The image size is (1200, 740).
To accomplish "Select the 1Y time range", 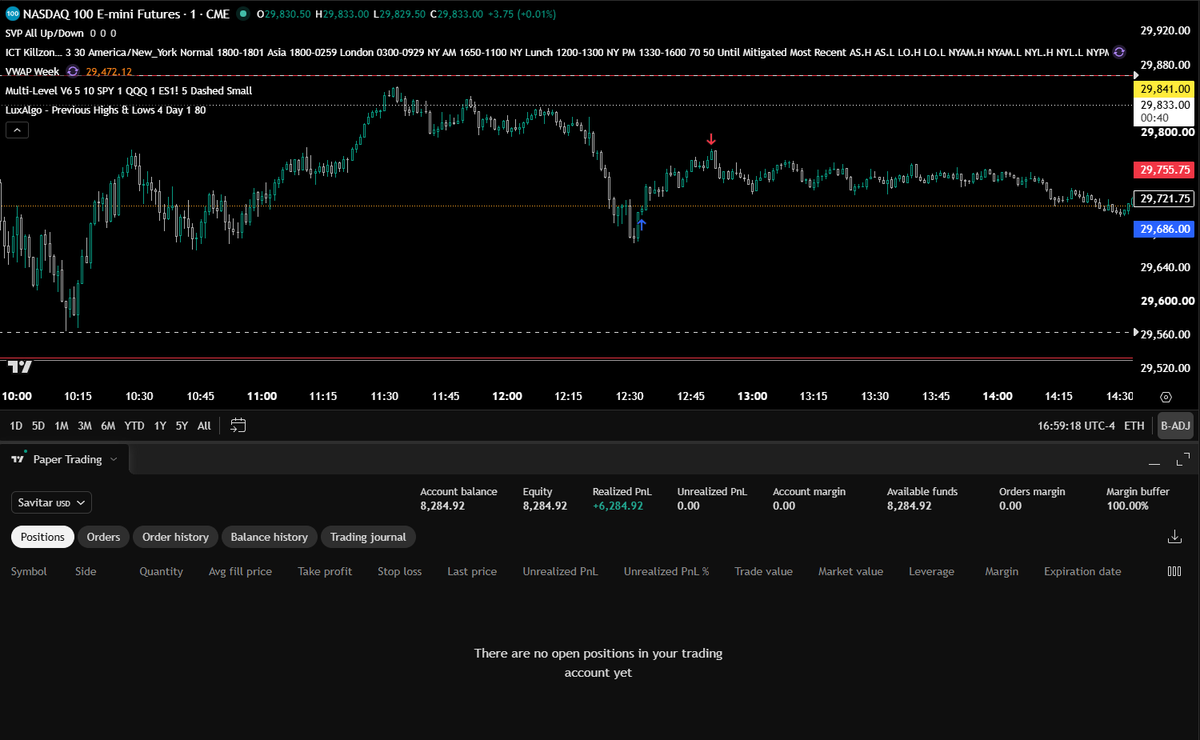I will pyautogui.click(x=160, y=425).
